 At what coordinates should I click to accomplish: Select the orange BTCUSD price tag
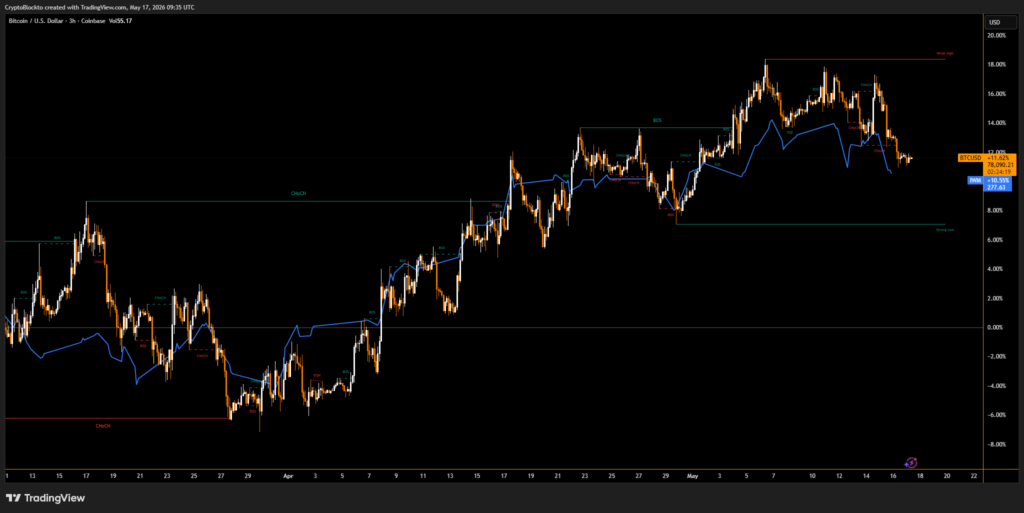point(969,158)
